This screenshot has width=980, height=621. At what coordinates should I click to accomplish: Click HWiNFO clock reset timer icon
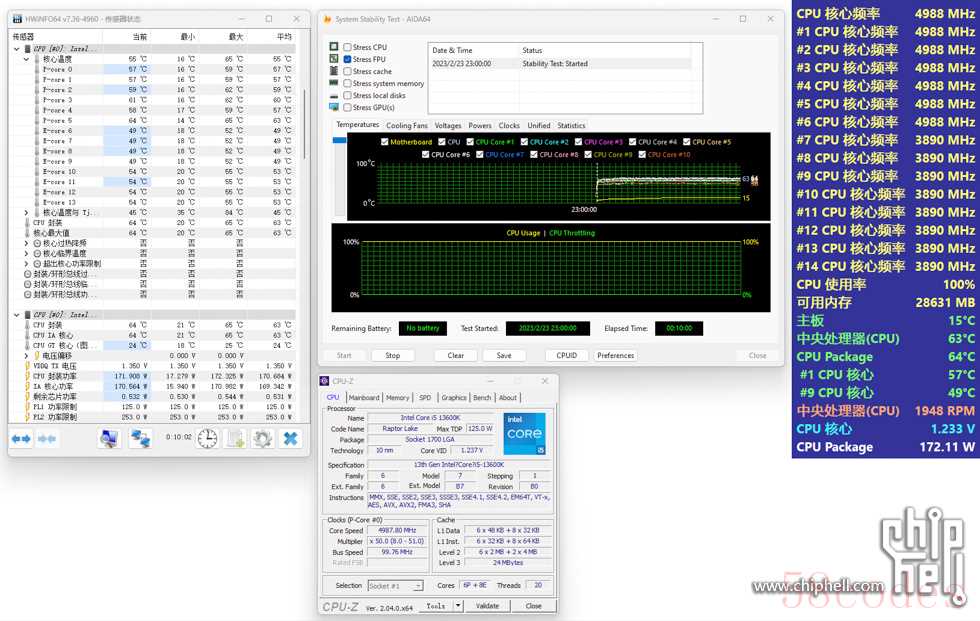coord(208,439)
